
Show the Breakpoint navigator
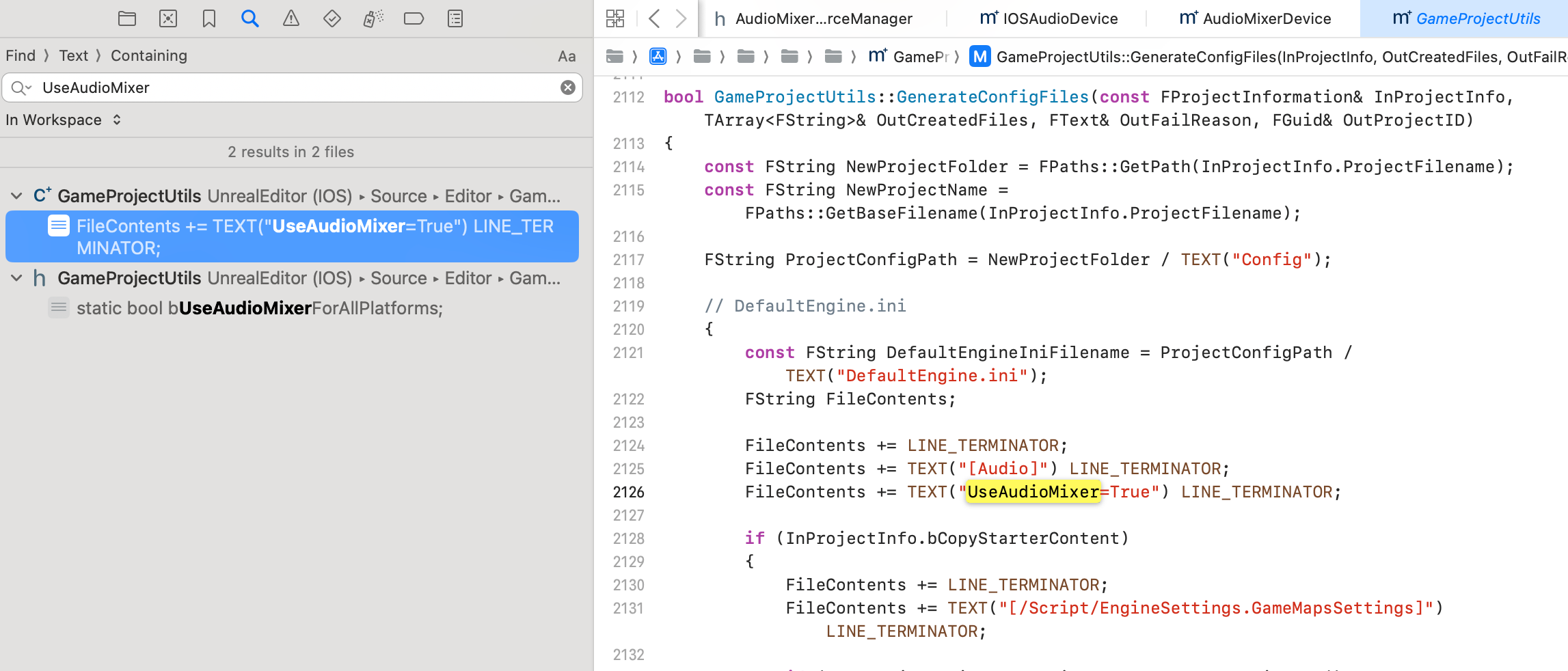(414, 18)
